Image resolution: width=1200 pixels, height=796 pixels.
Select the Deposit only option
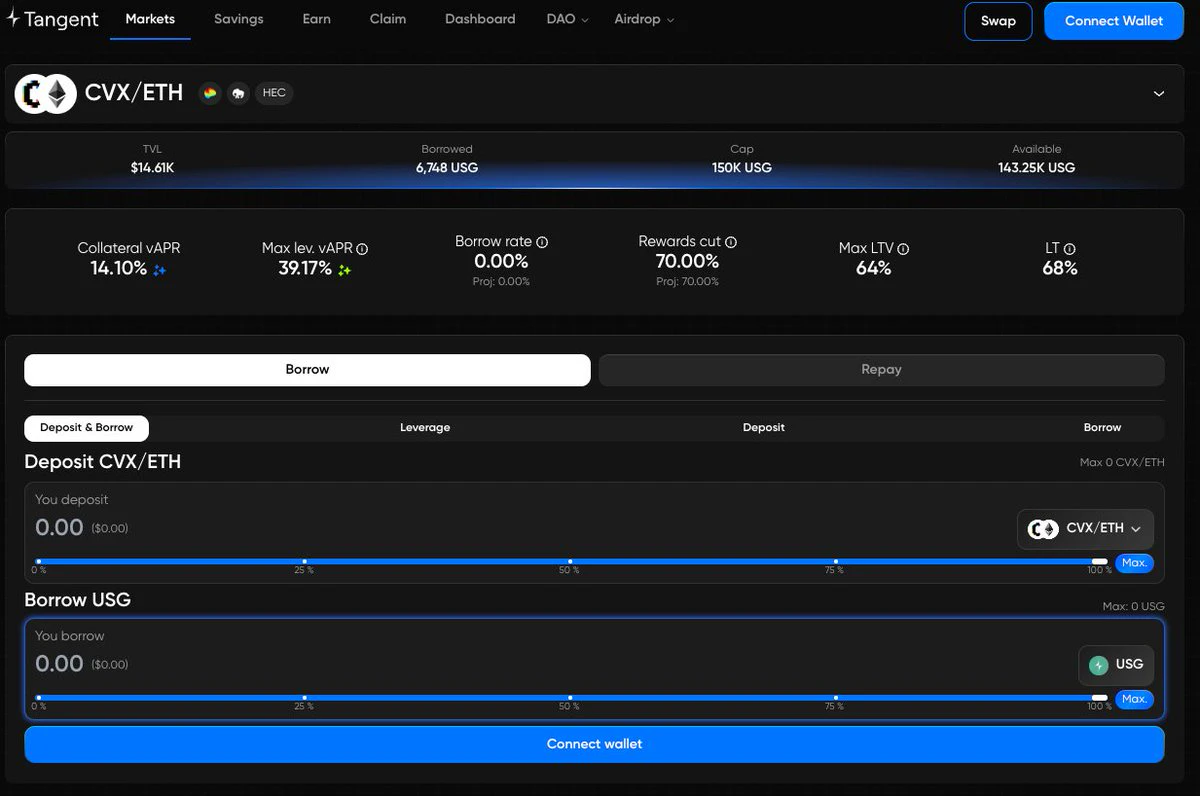point(764,428)
